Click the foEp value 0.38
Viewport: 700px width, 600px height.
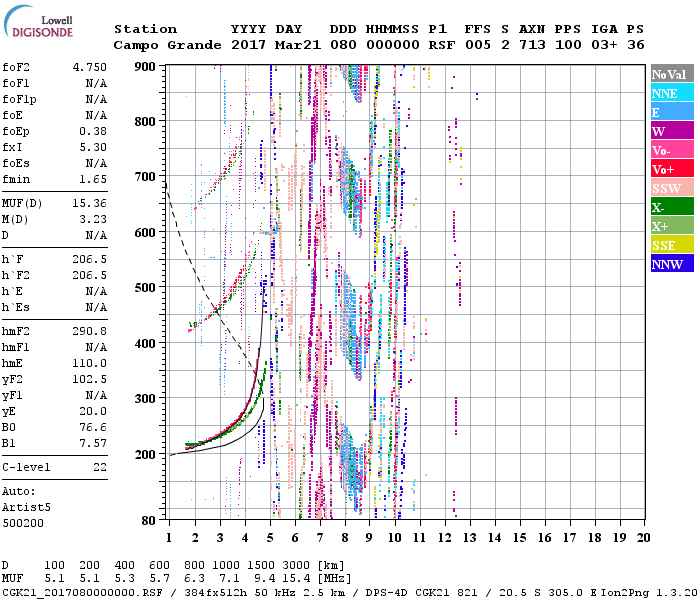[93, 131]
